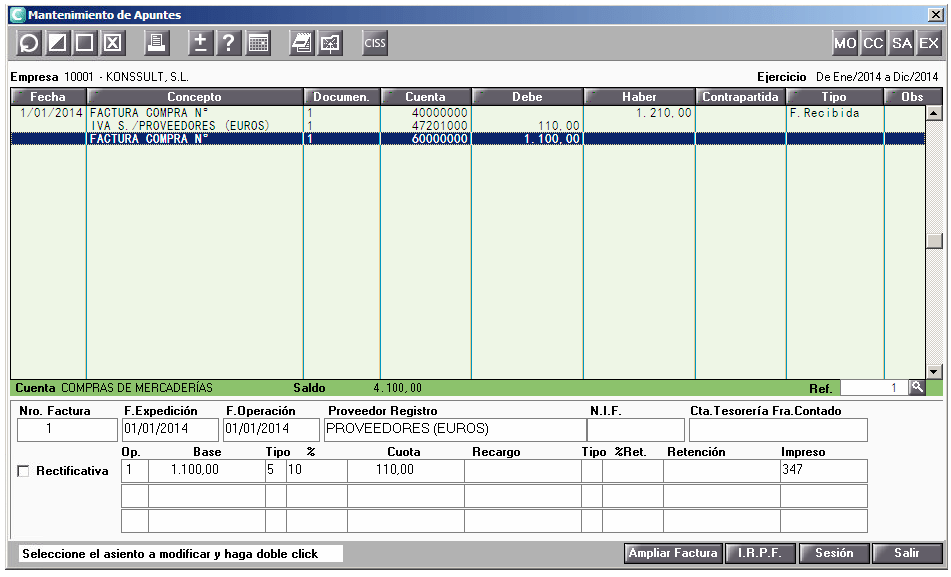This screenshot has width=951, height=577.
Task: Click the MO button in the top corner
Action: [845, 42]
